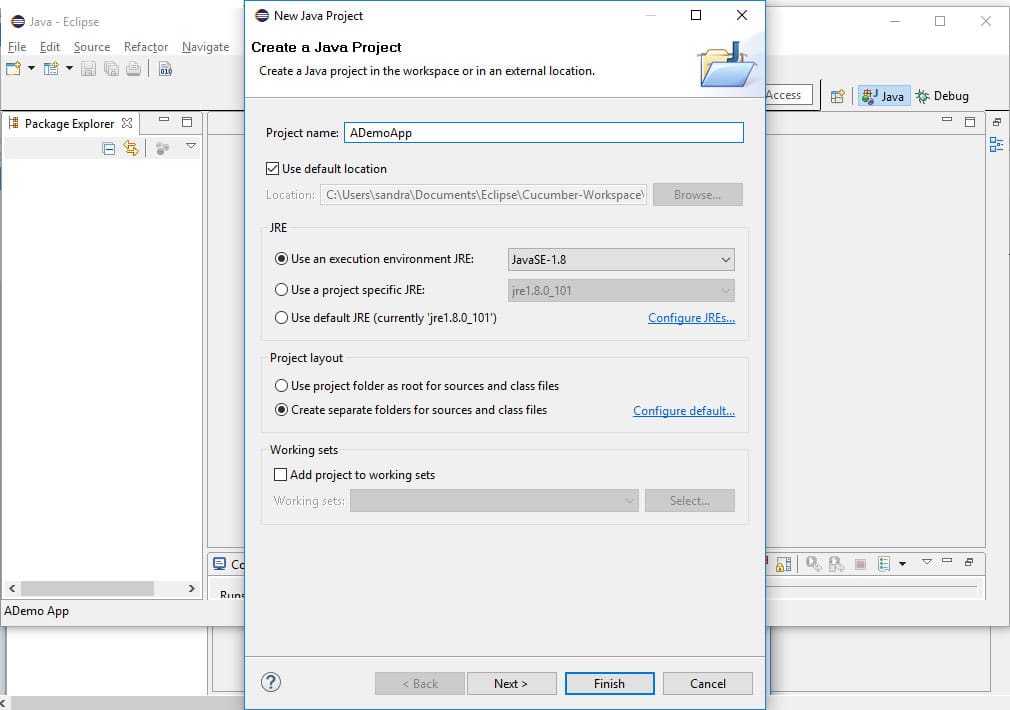The width and height of the screenshot is (1010, 710).
Task: Click the grayed-out Select working sets button
Action: [690, 501]
